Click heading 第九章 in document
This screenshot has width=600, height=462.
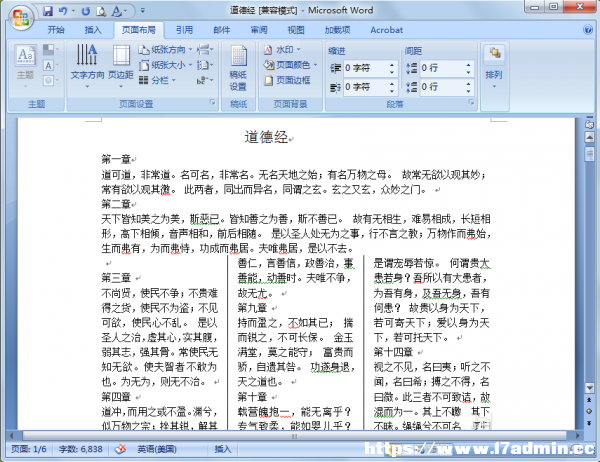pyautogui.click(x=252, y=308)
